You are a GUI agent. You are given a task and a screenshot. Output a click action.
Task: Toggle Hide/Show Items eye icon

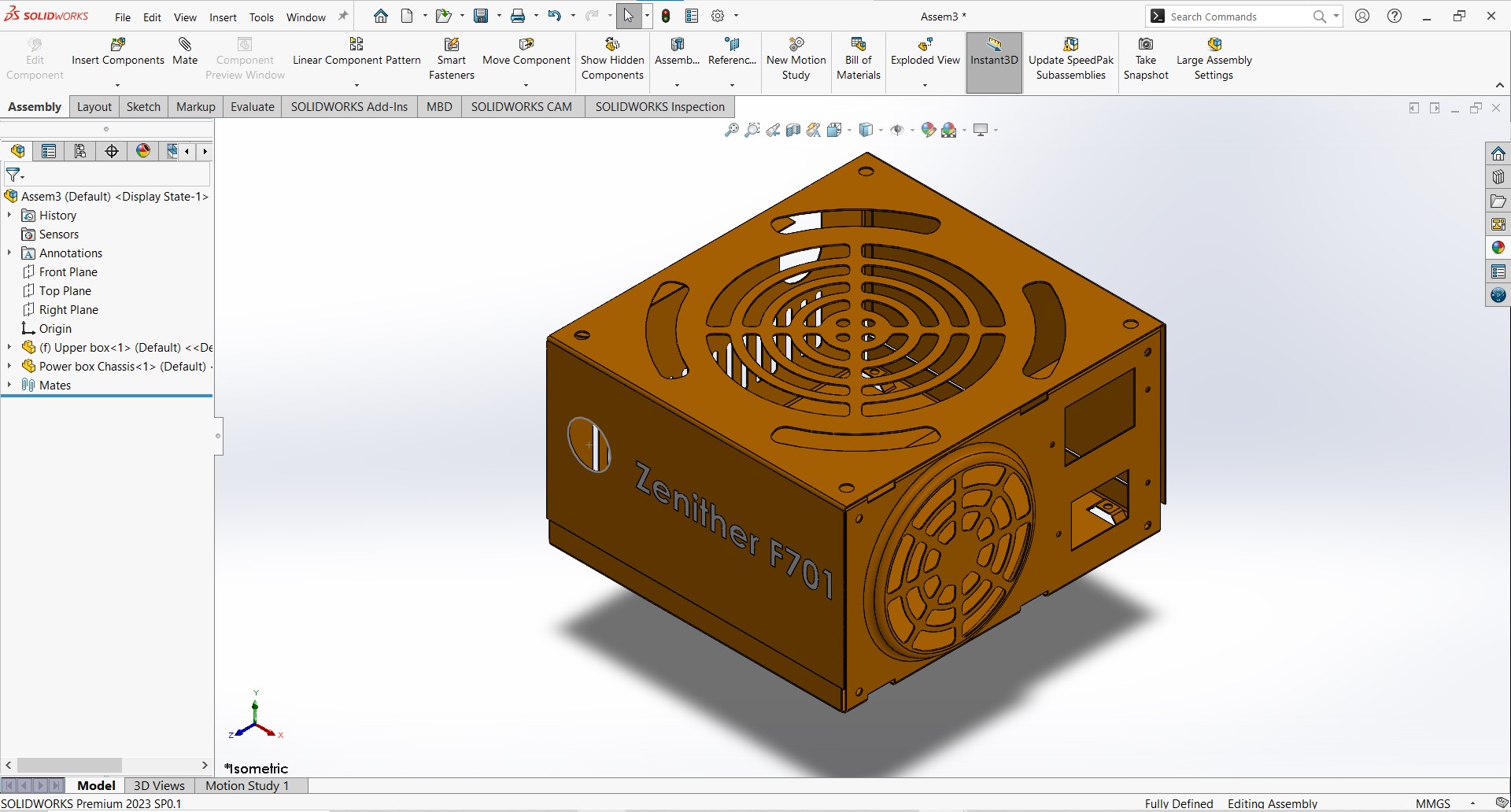pos(897,130)
